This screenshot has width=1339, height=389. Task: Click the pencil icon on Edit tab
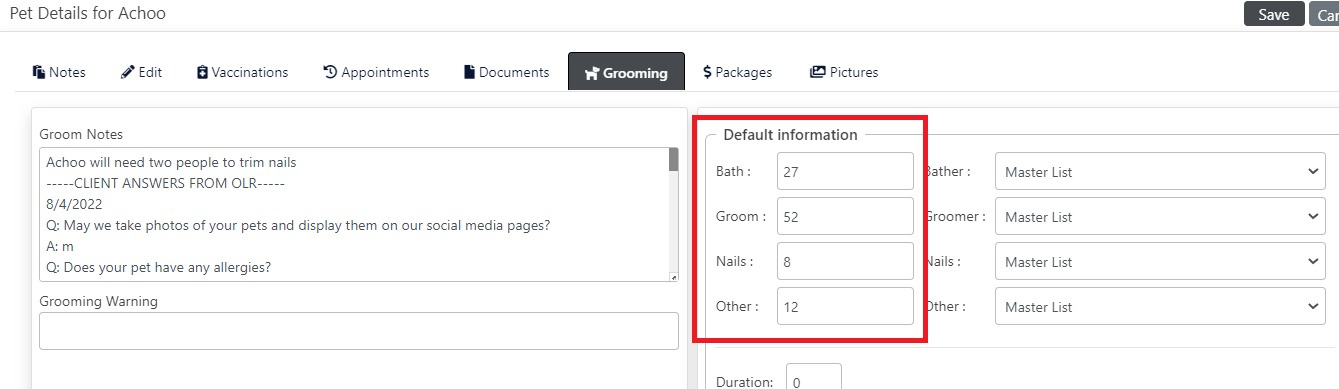point(128,72)
